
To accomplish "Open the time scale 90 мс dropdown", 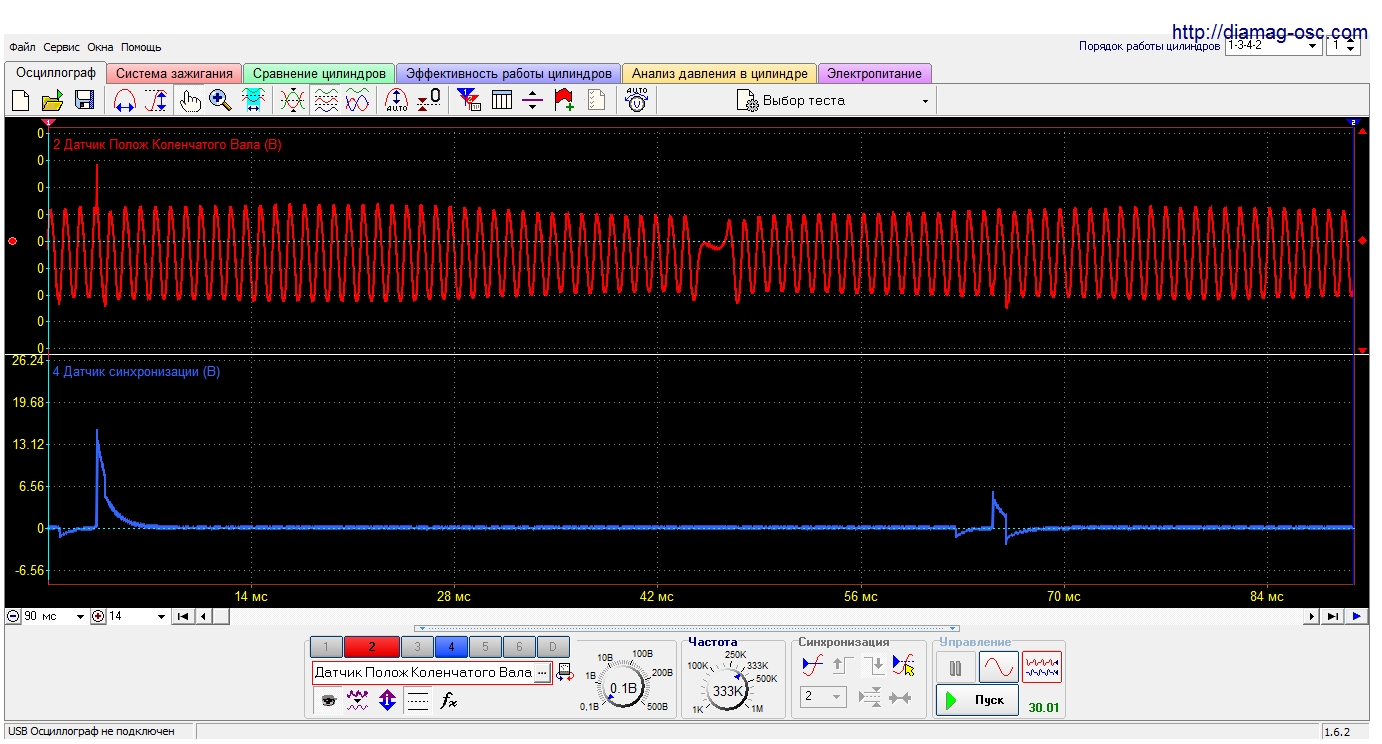I will coord(53,617).
